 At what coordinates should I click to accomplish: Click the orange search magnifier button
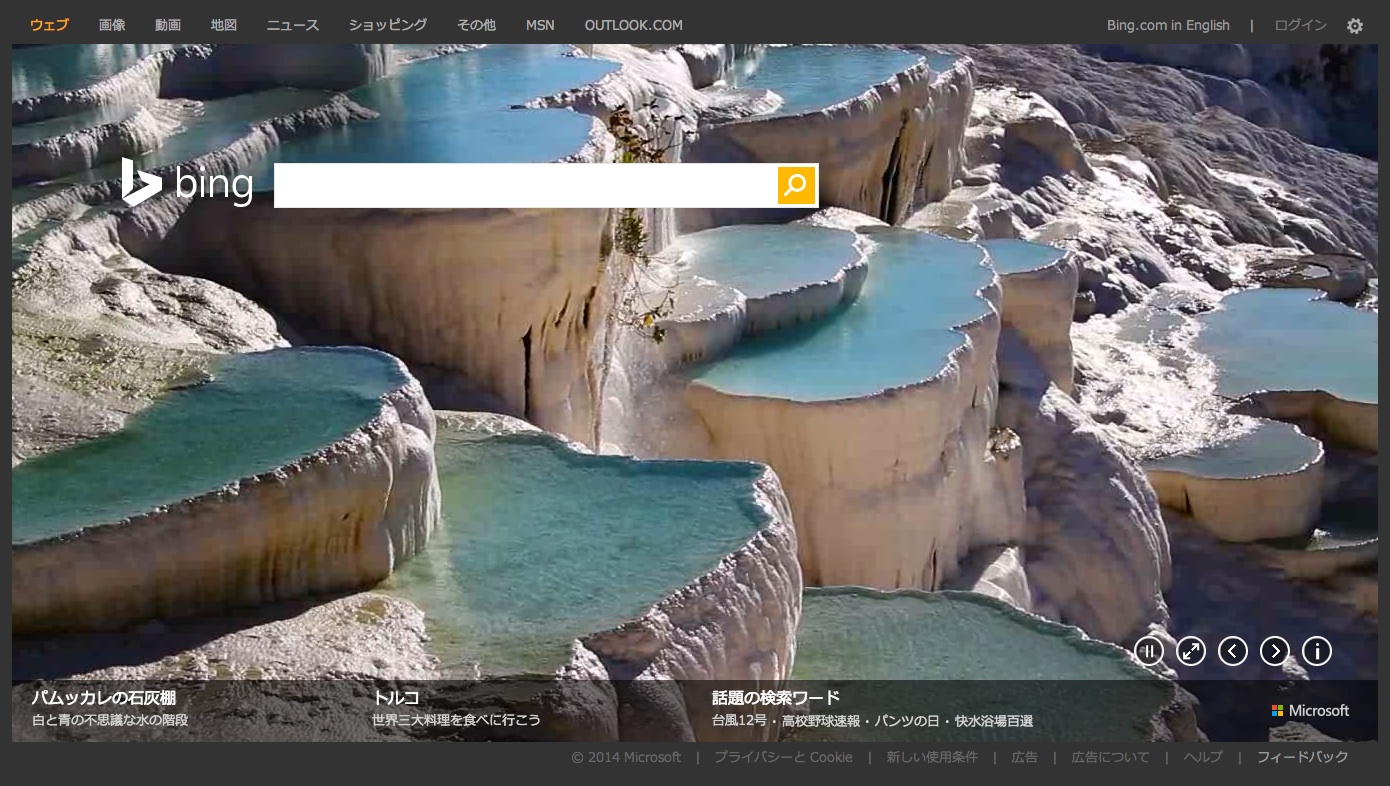796,185
